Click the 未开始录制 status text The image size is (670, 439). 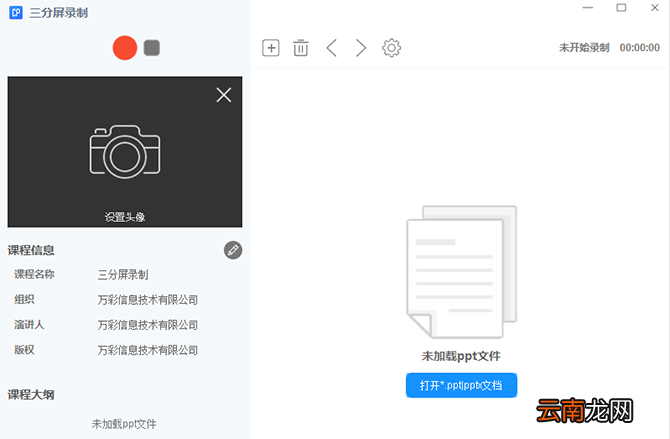(x=584, y=47)
